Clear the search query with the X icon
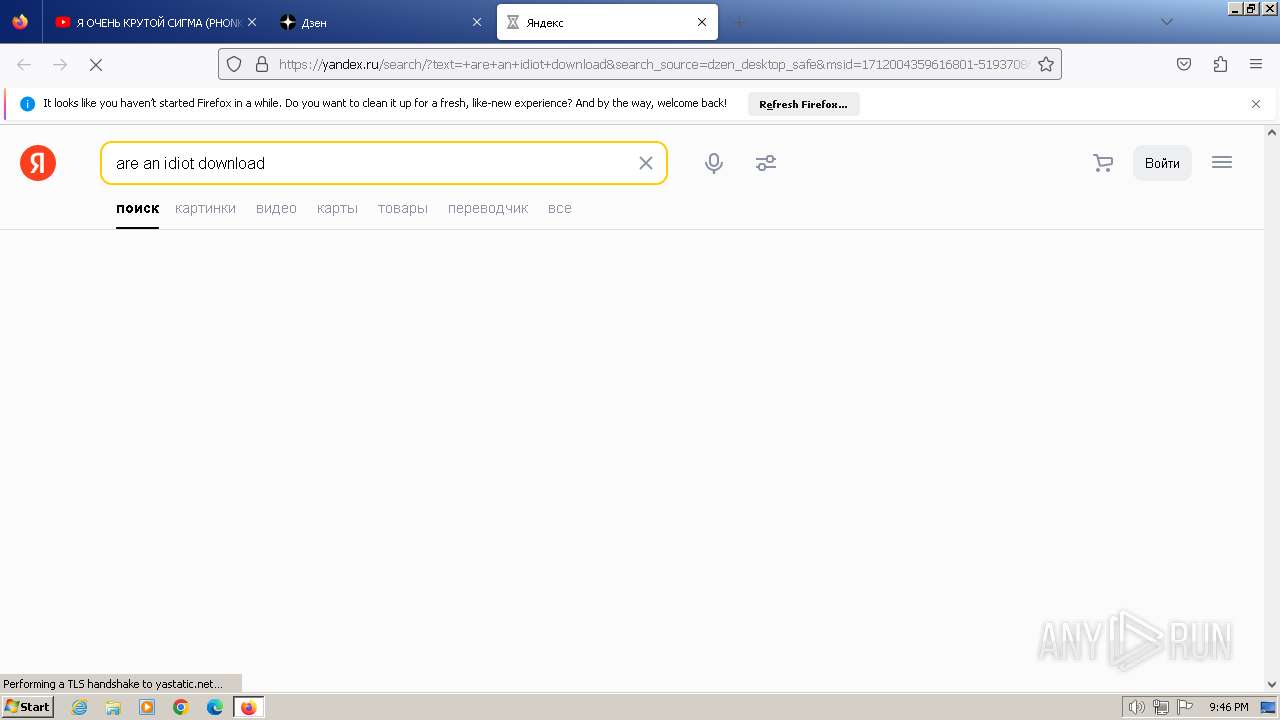The height and width of the screenshot is (720, 1280). [x=646, y=163]
